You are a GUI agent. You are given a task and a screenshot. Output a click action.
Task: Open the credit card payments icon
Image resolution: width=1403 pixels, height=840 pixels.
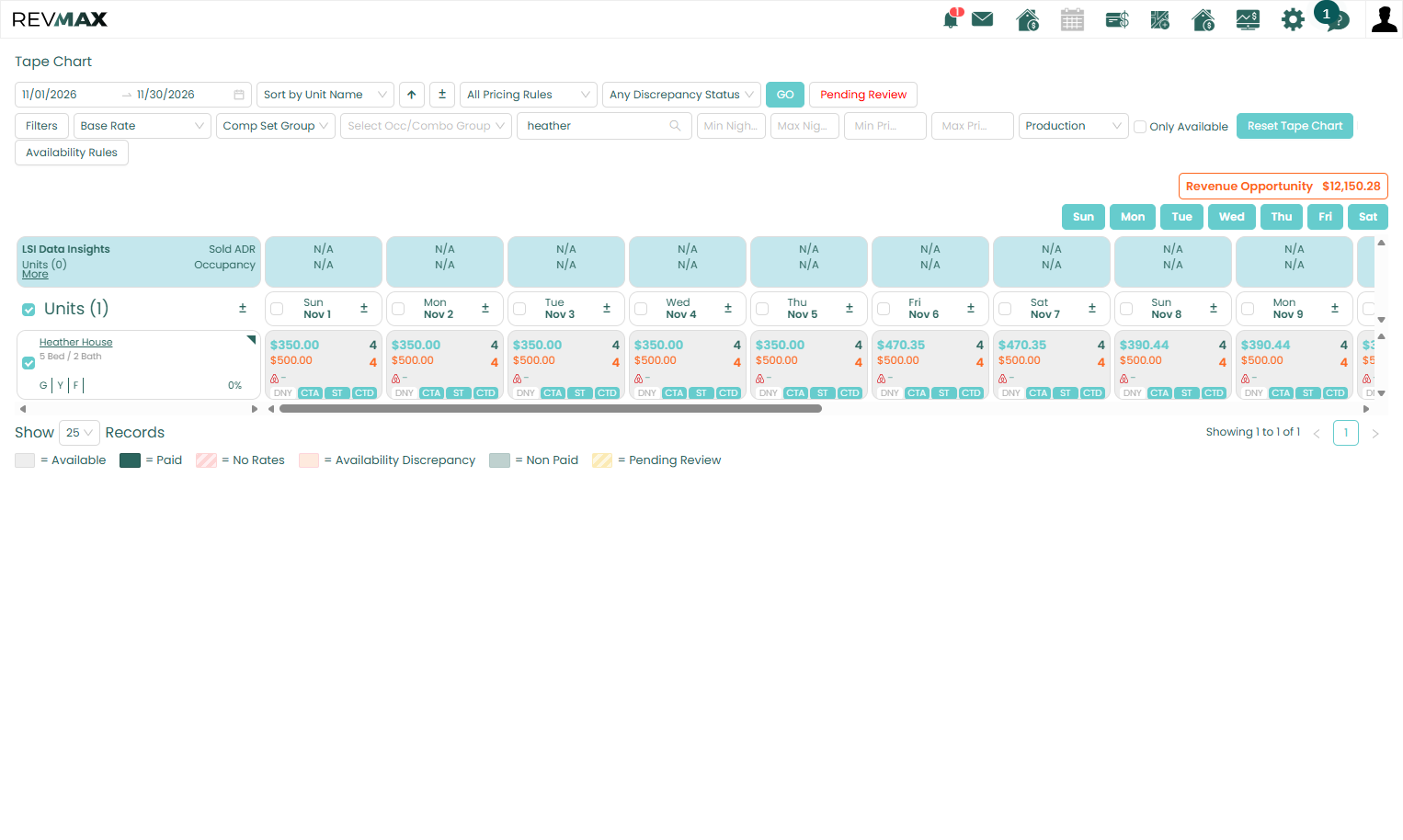click(x=1117, y=19)
